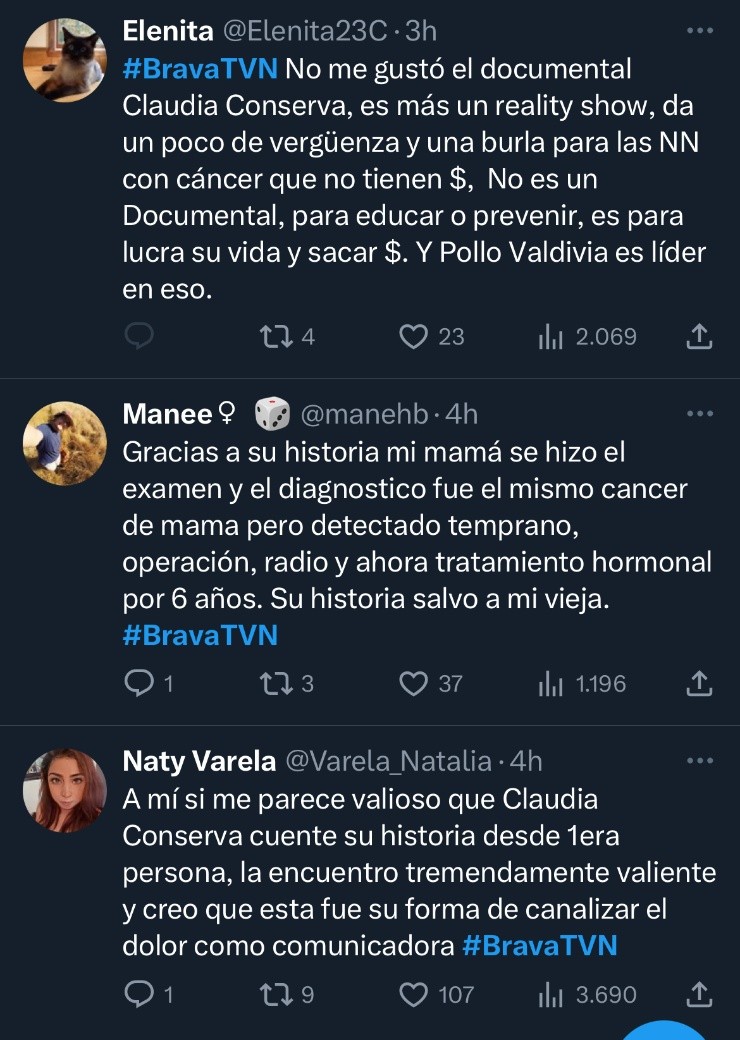Viewport: 740px width, 1040px height.
Task: Open more options for Naty Varela's tweet
Action: 700,761
